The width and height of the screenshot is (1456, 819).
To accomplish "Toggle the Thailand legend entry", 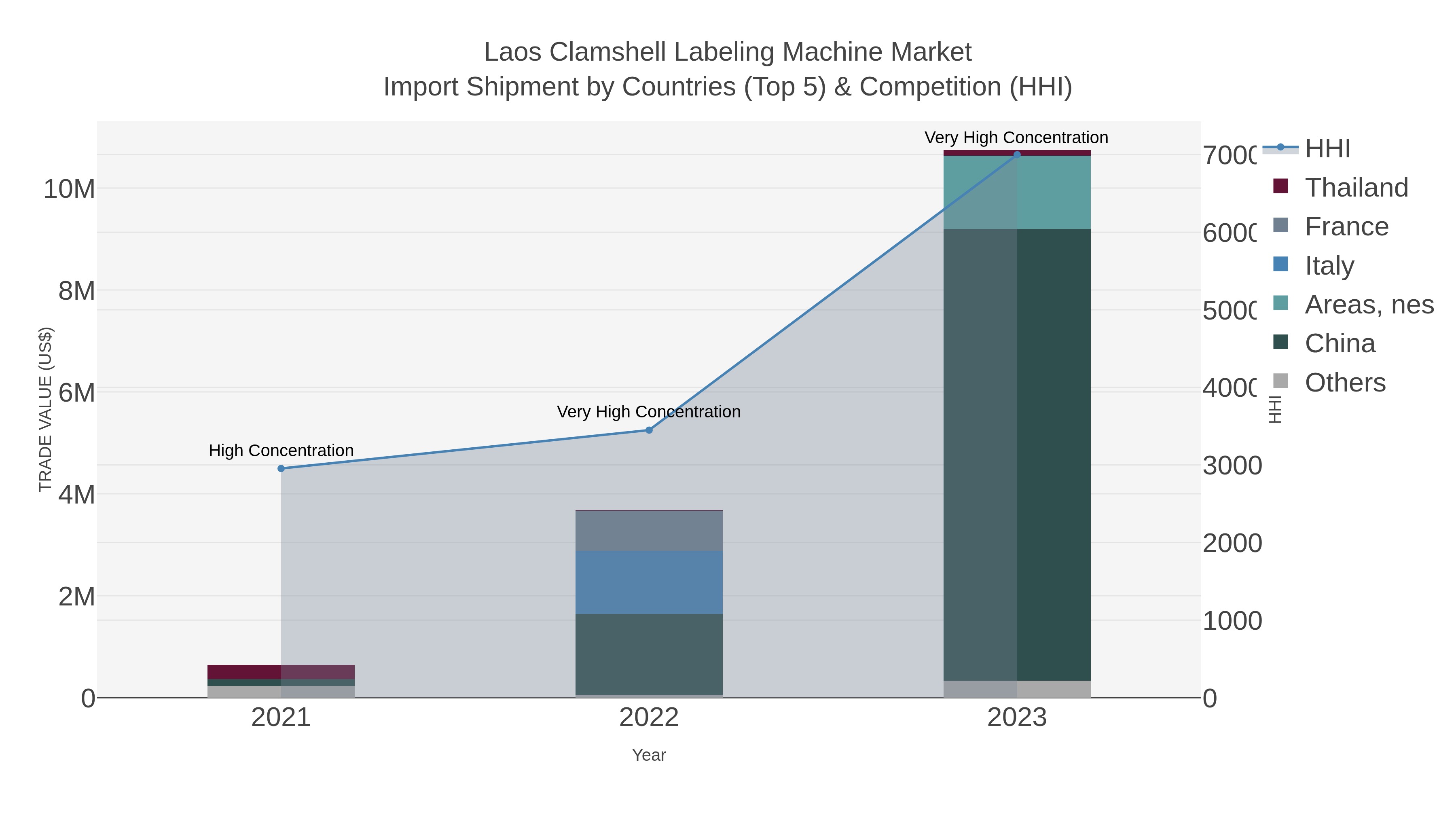I will (1341, 188).
